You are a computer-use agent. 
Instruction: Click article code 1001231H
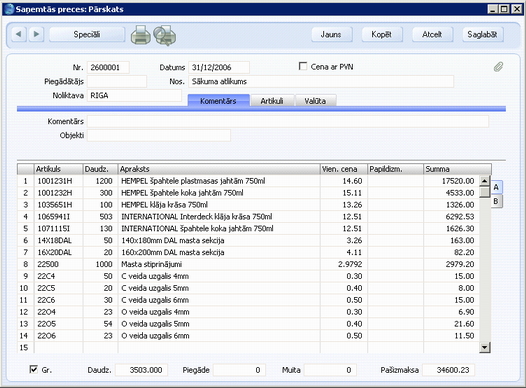coord(55,181)
